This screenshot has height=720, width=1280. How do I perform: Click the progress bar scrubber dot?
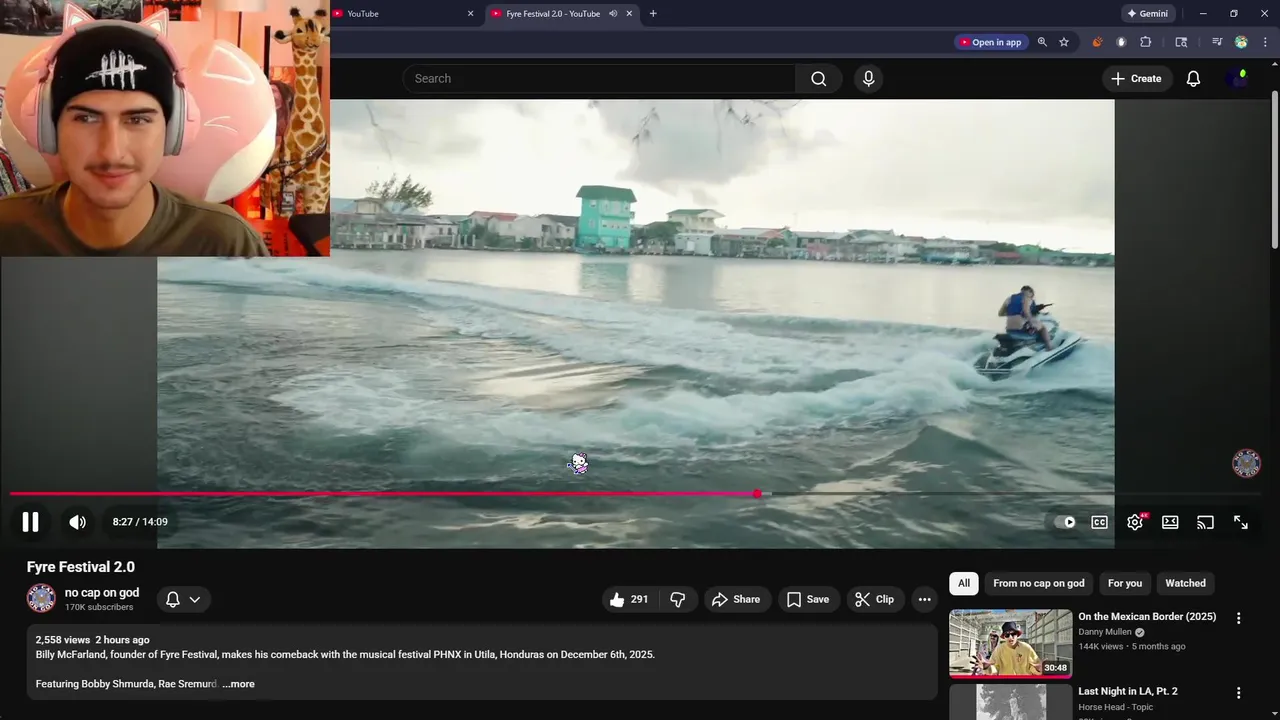point(757,494)
